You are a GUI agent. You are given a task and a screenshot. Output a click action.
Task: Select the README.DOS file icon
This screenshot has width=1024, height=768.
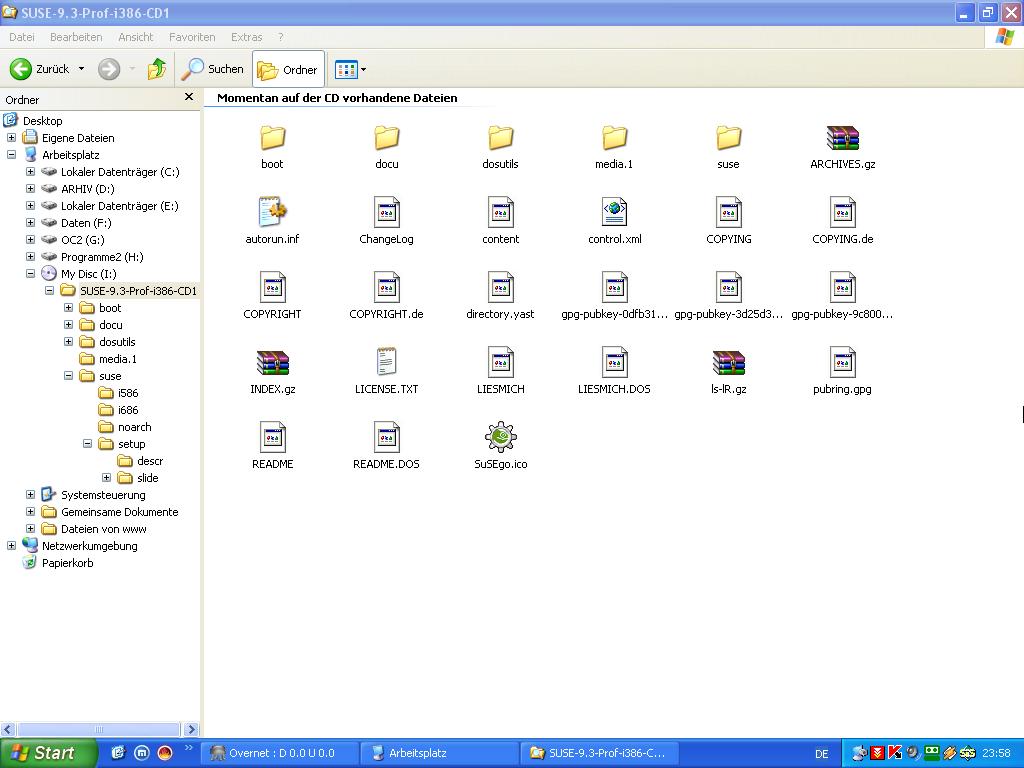pos(386,437)
